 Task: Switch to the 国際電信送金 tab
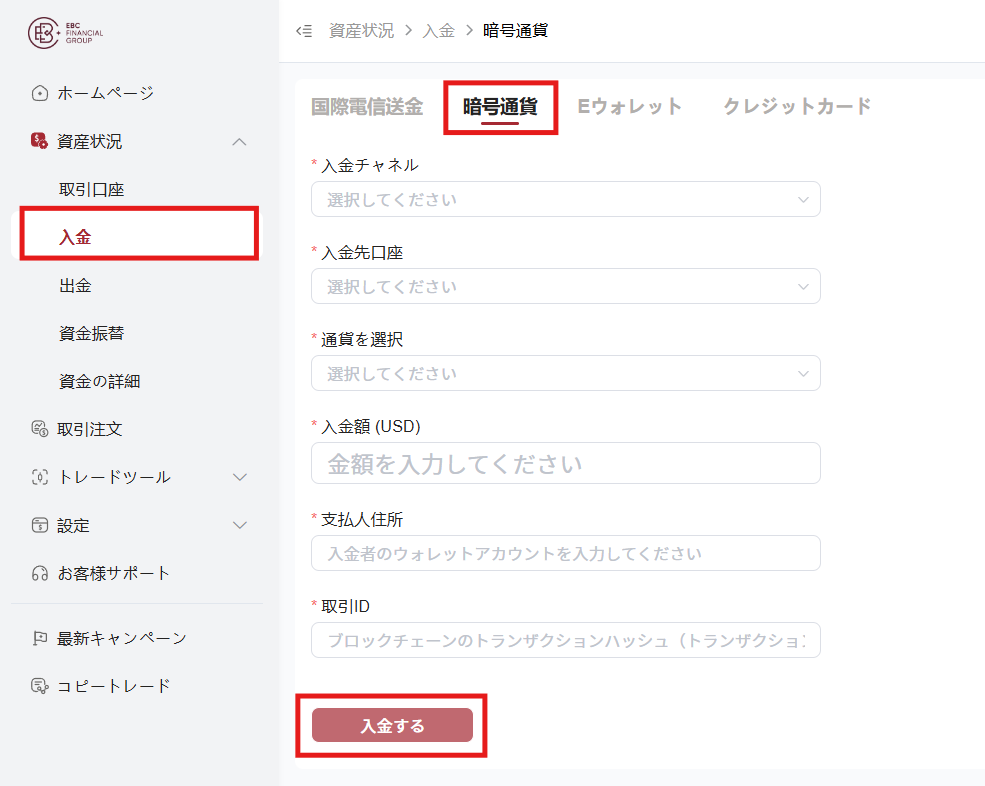point(367,106)
